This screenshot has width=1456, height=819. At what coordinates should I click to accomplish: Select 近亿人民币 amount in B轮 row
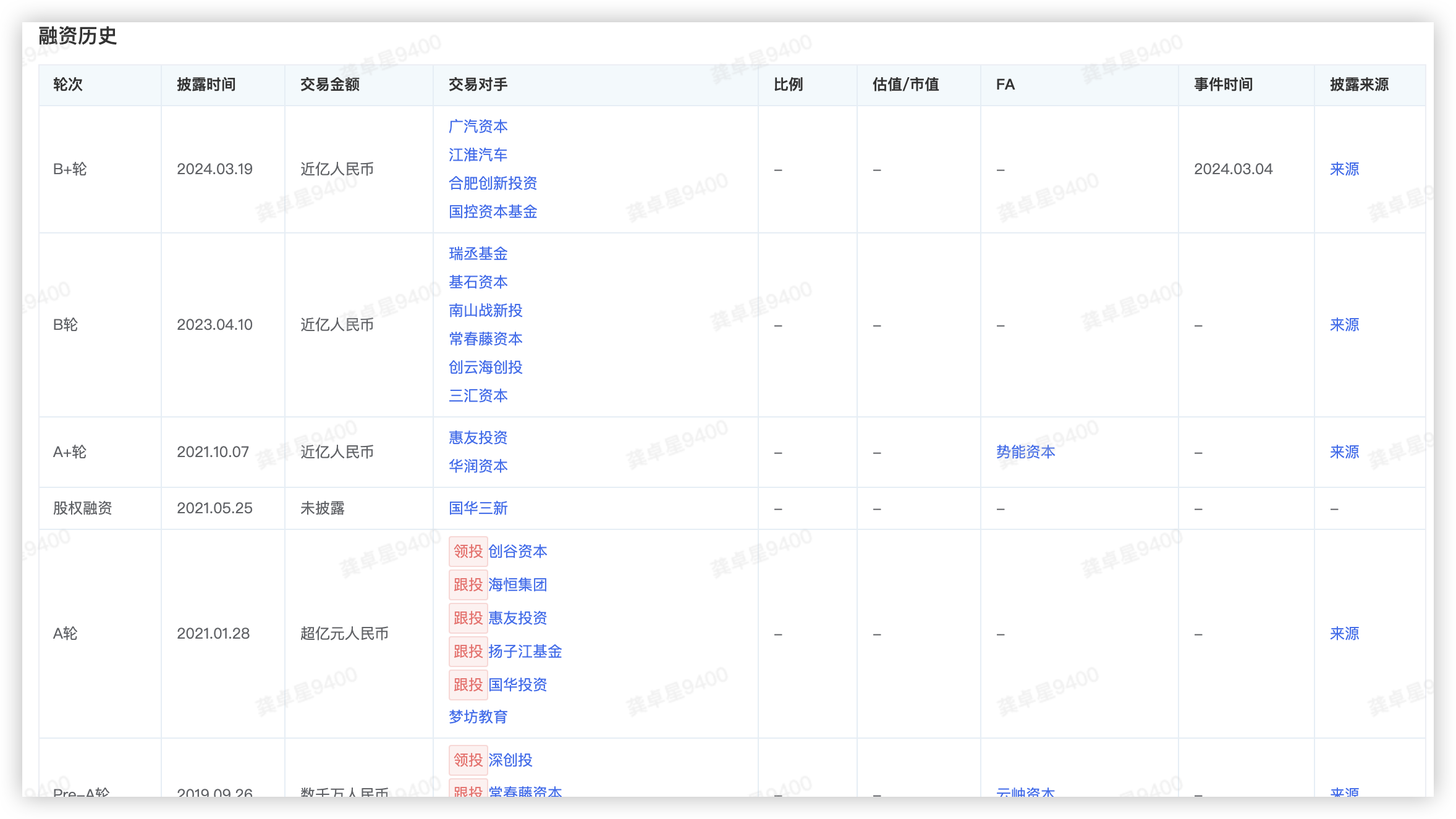coord(337,324)
